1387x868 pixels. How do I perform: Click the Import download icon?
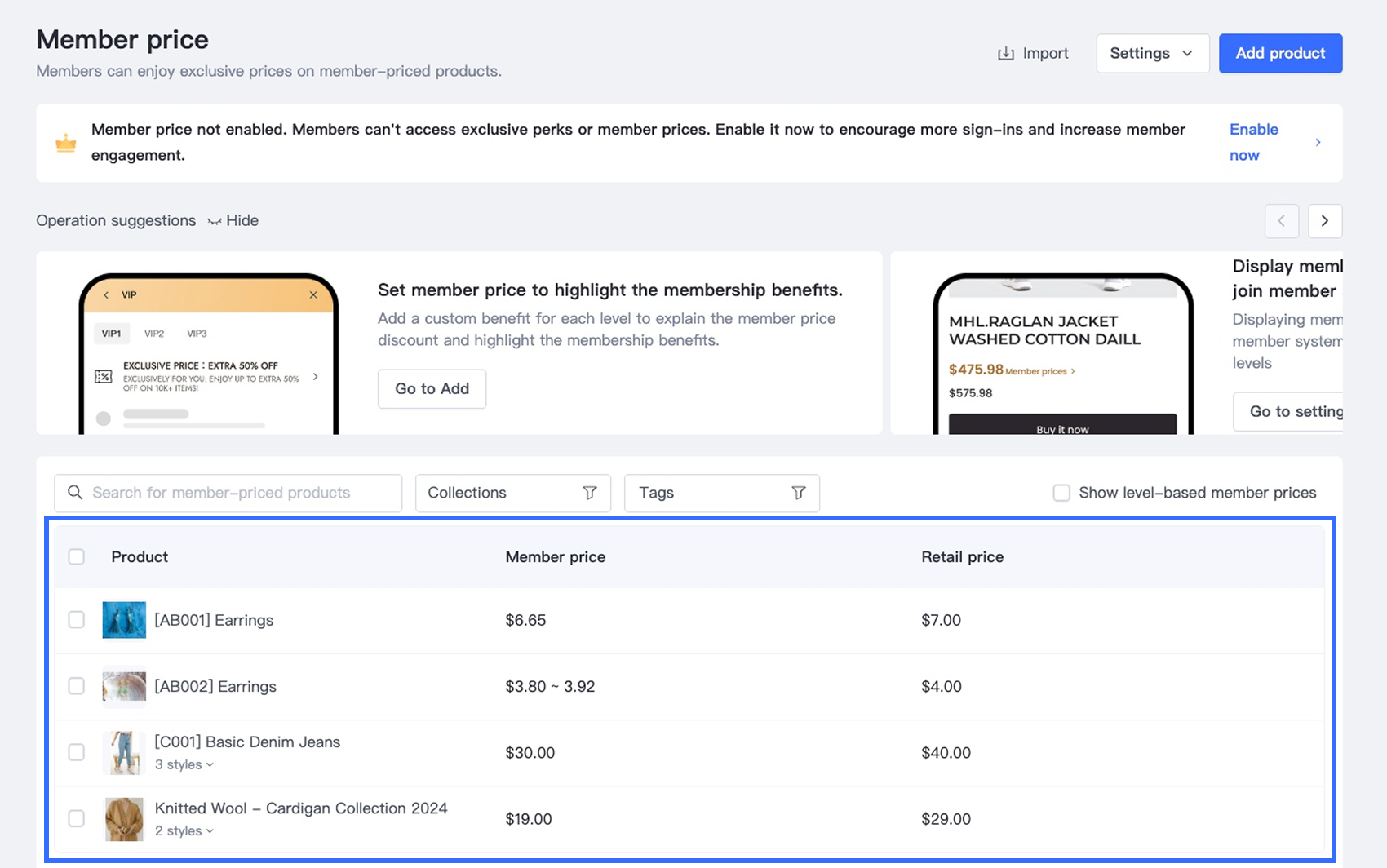click(1006, 54)
